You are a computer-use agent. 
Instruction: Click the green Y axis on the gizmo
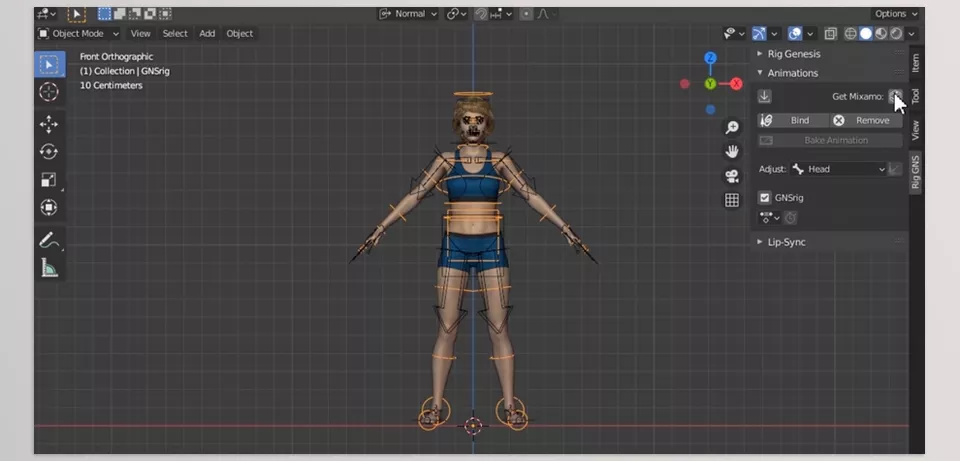coord(710,84)
